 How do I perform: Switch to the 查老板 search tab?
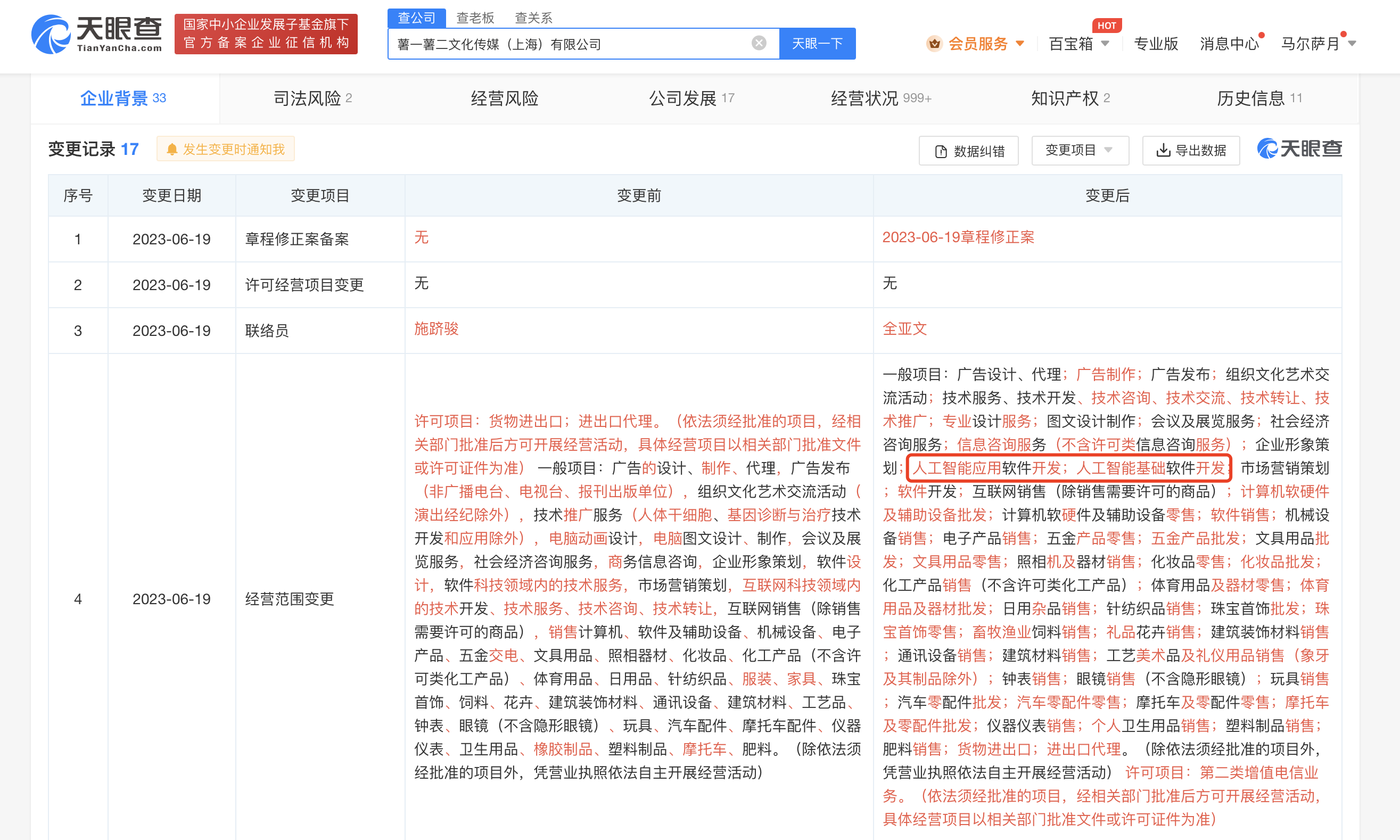pyautogui.click(x=475, y=18)
